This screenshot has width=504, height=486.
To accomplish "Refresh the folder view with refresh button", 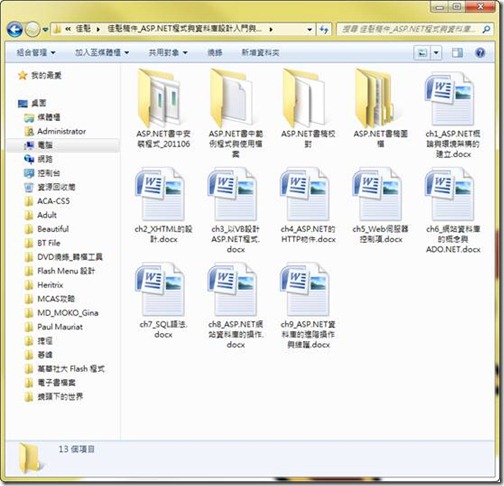I will [x=324, y=30].
